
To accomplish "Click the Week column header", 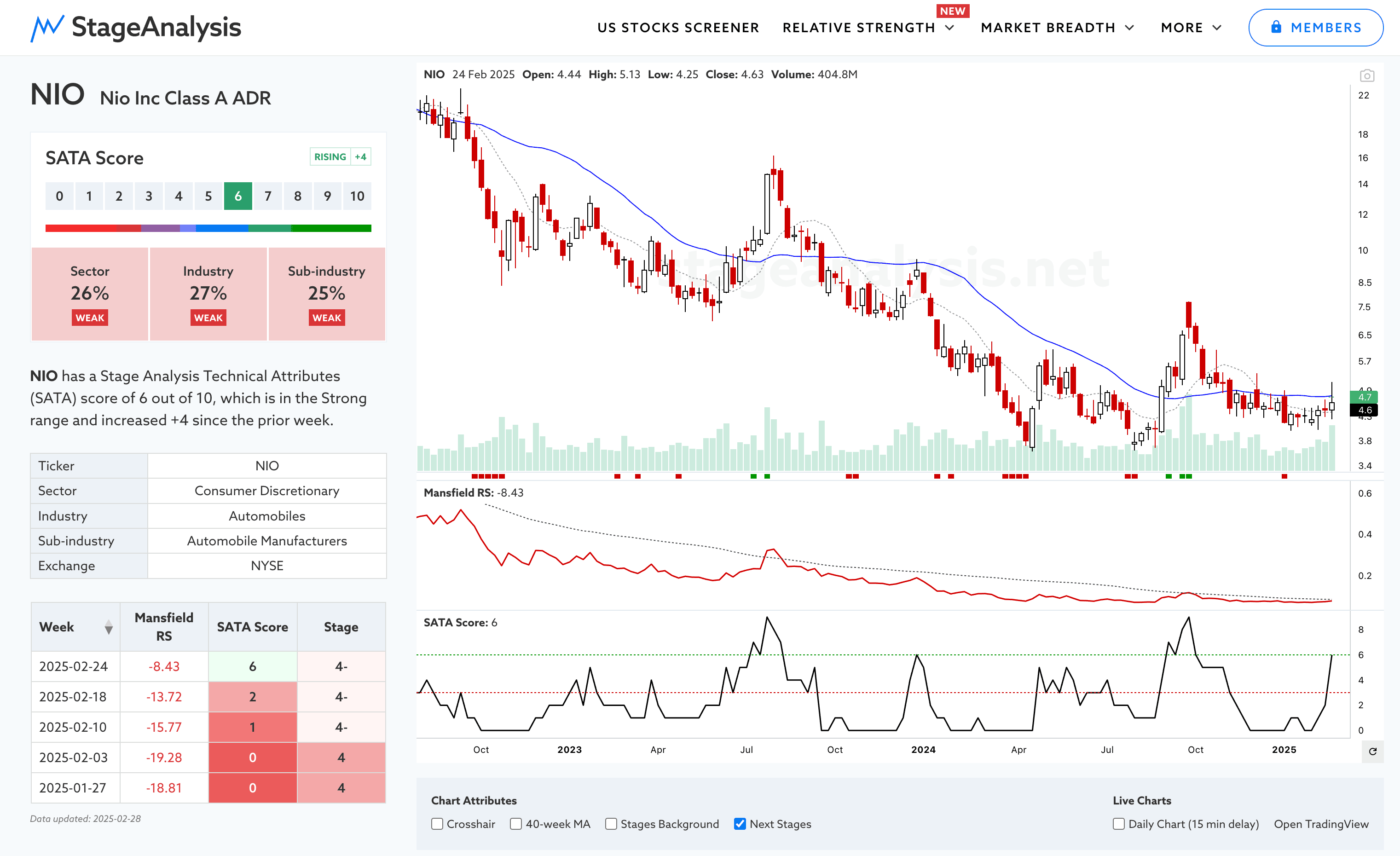I will pyautogui.click(x=75, y=627).
